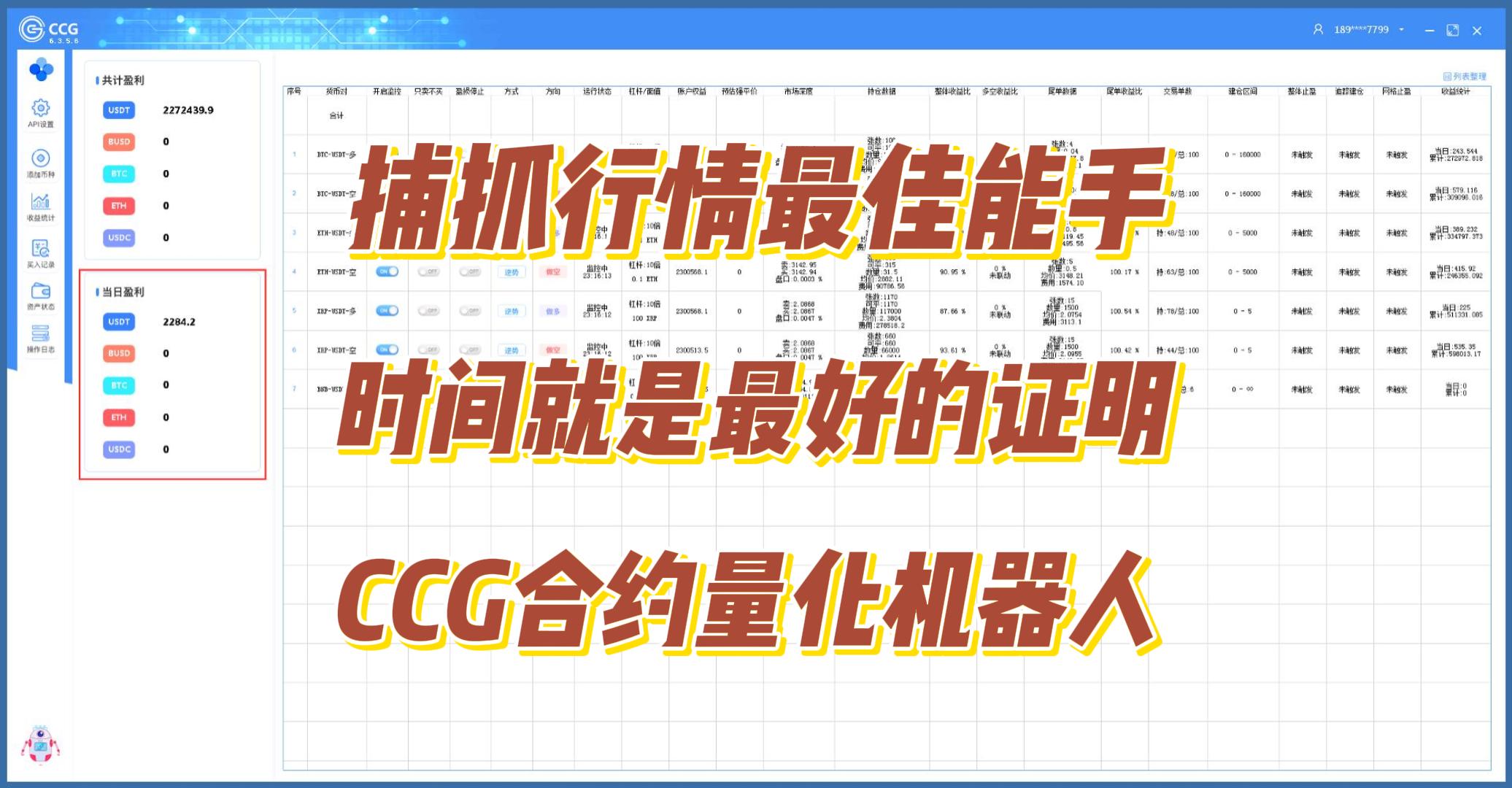Image resolution: width=1512 pixels, height=788 pixels.
Task: Select USDT badge under 当日盈利
Action: click(x=119, y=322)
